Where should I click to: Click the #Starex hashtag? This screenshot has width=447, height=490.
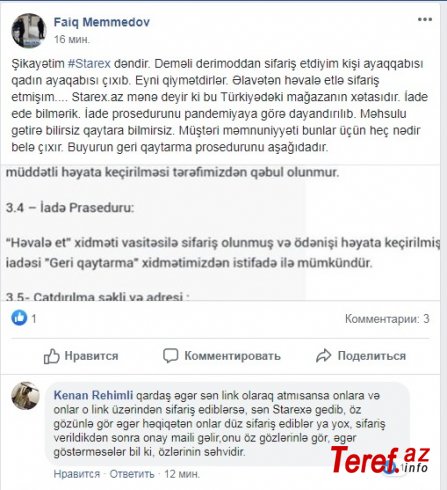pos(89,63)
